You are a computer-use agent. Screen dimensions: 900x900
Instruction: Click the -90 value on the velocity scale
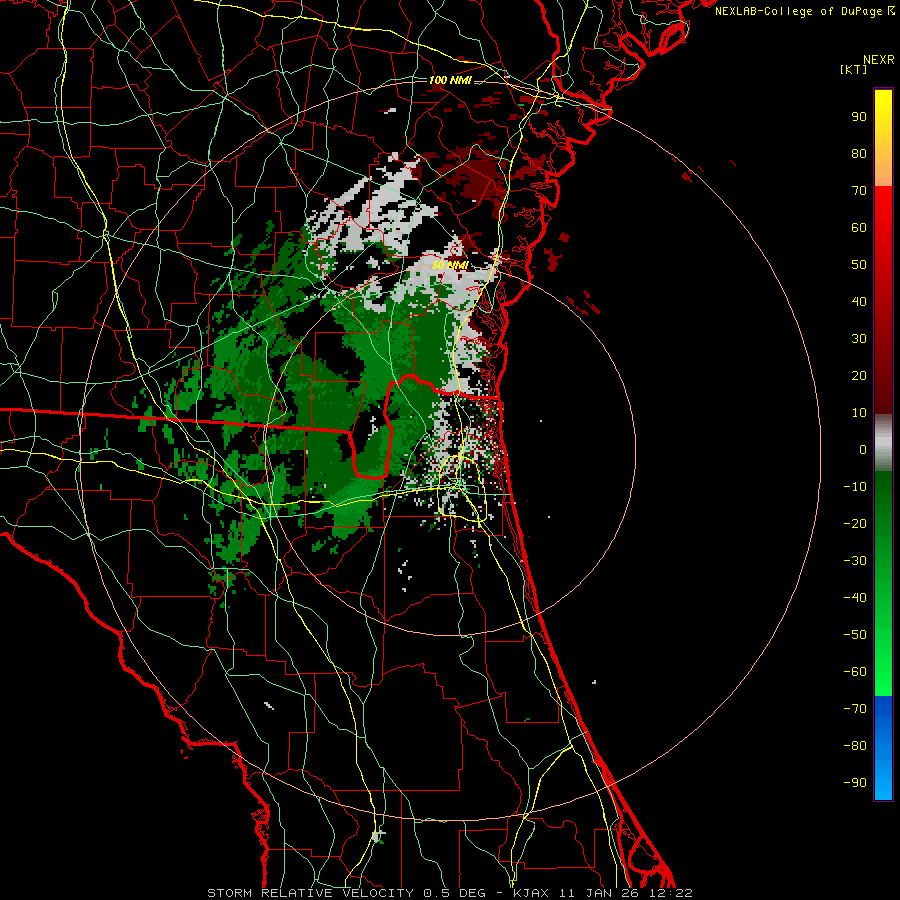click(855, 783)
